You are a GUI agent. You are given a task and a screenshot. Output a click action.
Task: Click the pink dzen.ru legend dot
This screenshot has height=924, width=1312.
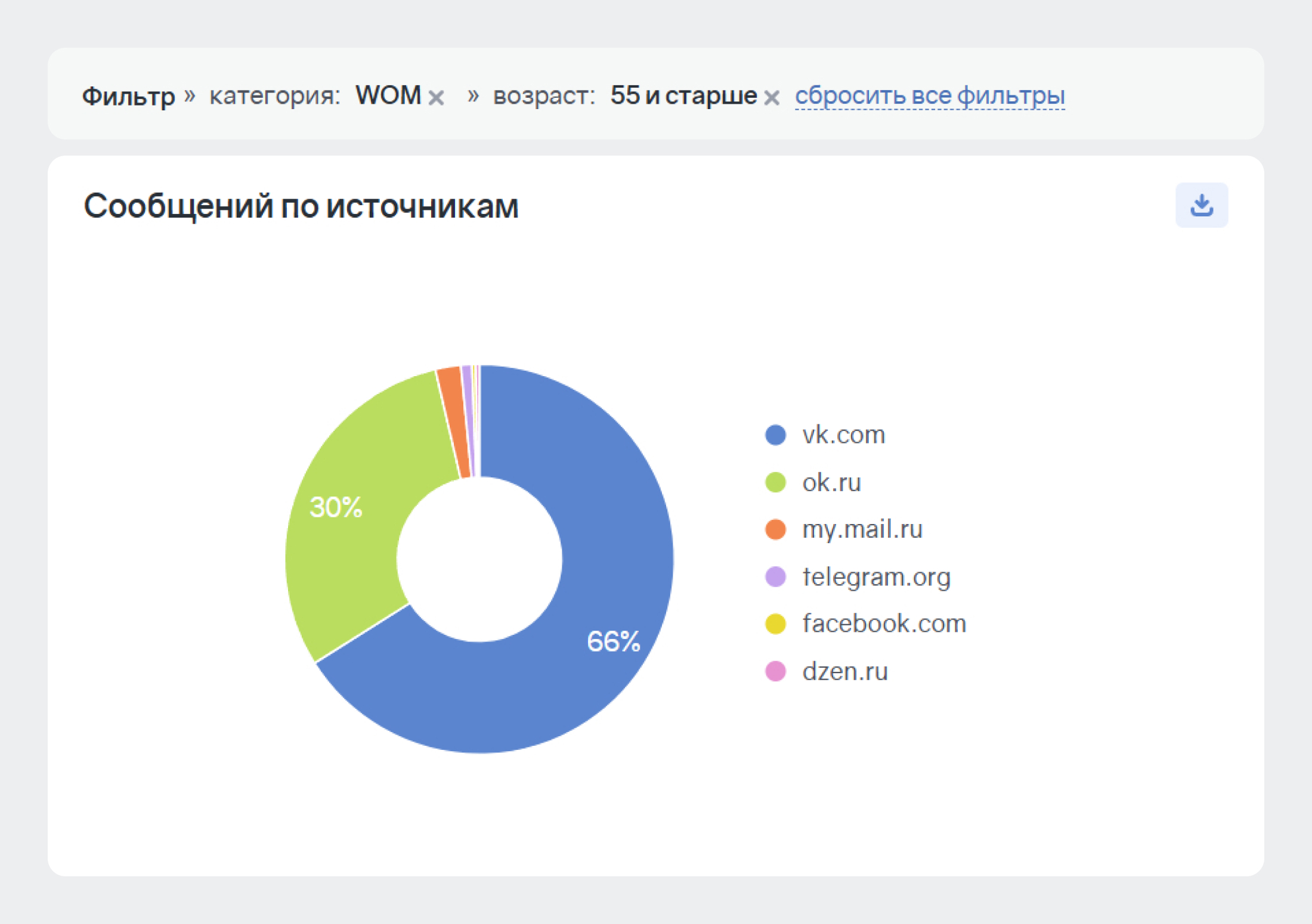pyautogui.click(x=775, y=671)
